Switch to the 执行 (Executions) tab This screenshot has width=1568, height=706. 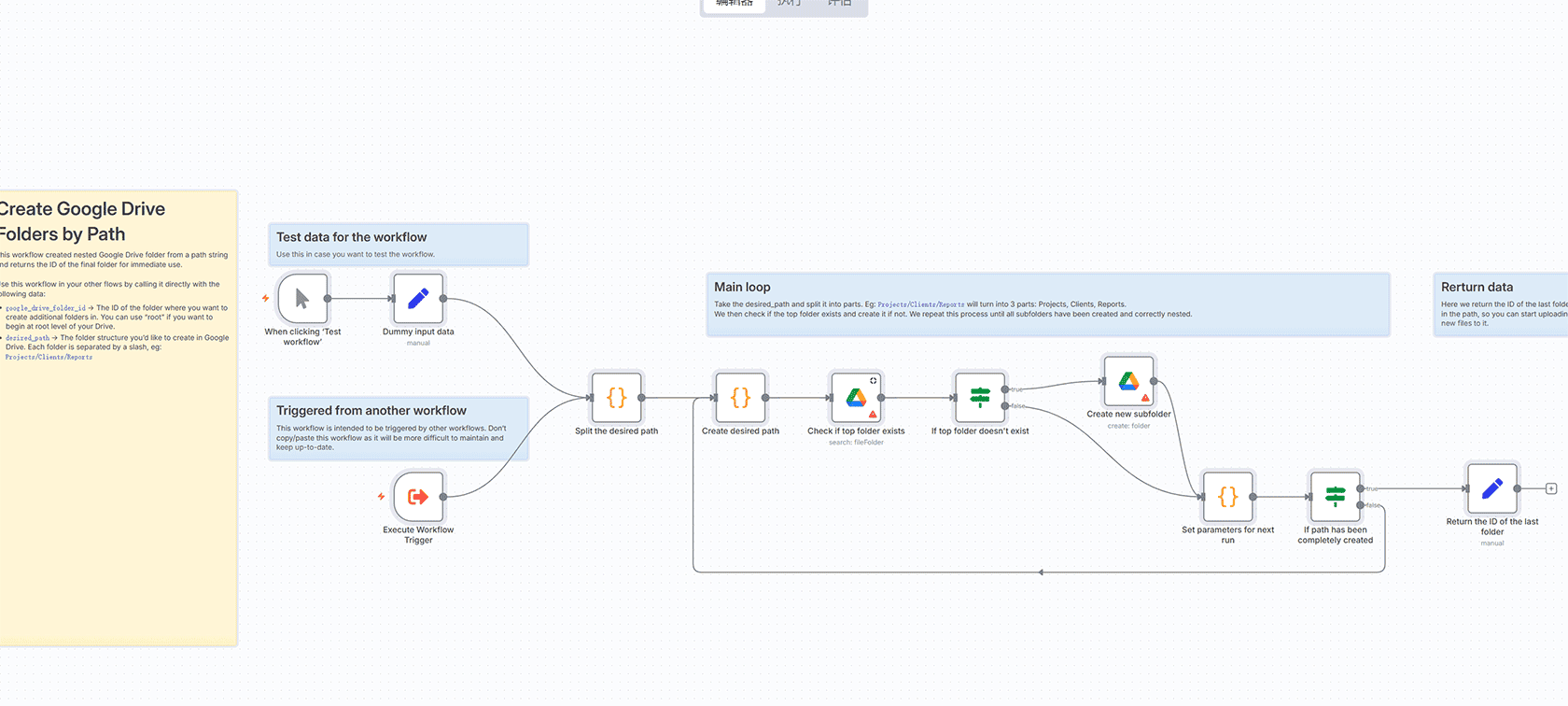pos(790,5)
